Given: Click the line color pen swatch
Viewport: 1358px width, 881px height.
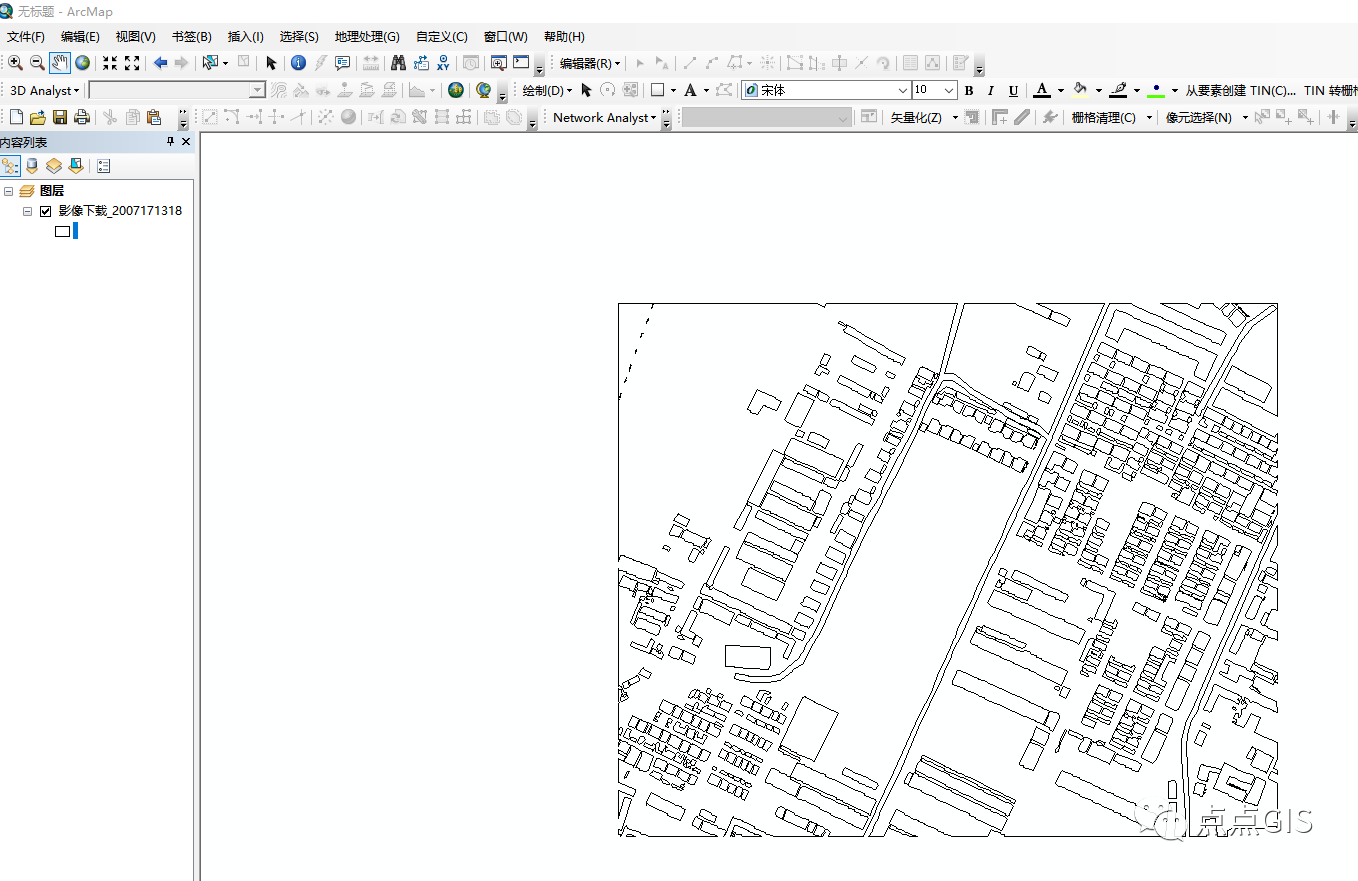Looking at the screenshot, I should click(1118, 90).
